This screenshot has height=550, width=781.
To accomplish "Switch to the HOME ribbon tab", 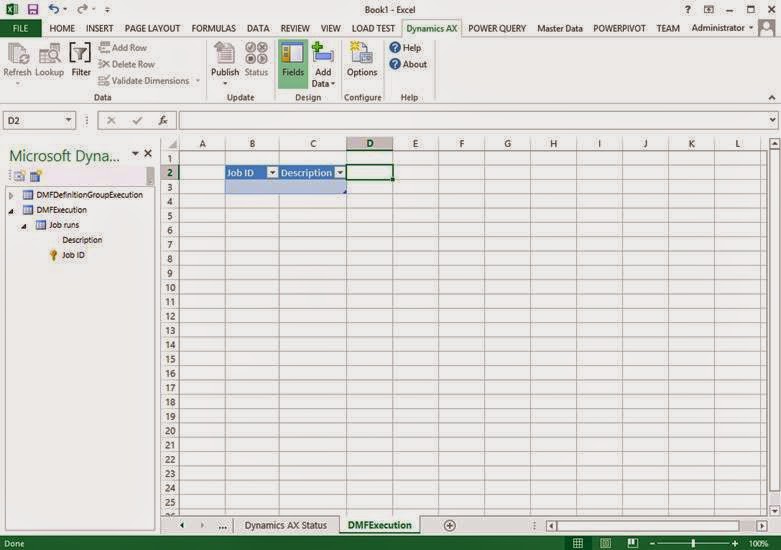I will pyautogui.click(x=62, y=28).
